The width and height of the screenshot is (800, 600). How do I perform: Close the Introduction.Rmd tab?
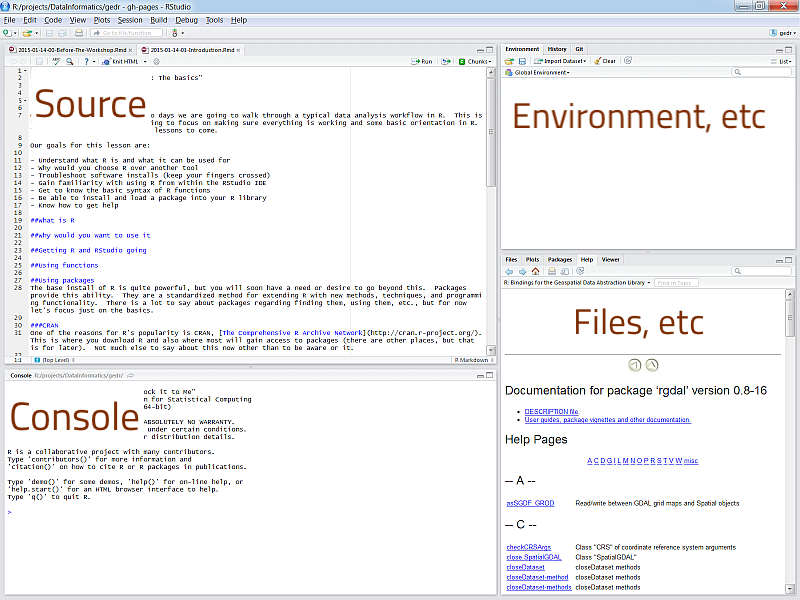238,50
